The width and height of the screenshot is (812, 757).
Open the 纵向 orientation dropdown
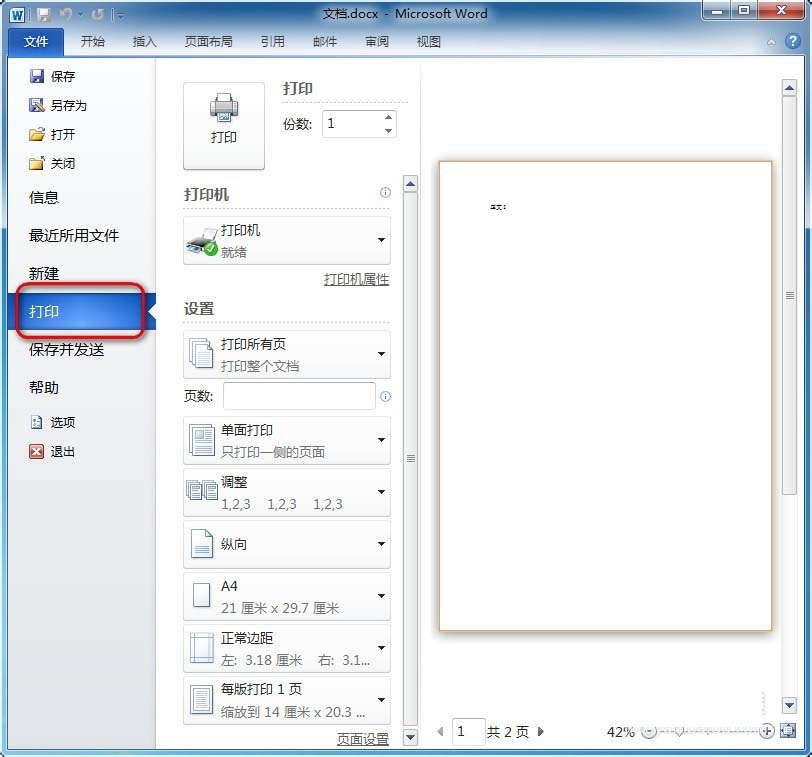tap(287, 544)
